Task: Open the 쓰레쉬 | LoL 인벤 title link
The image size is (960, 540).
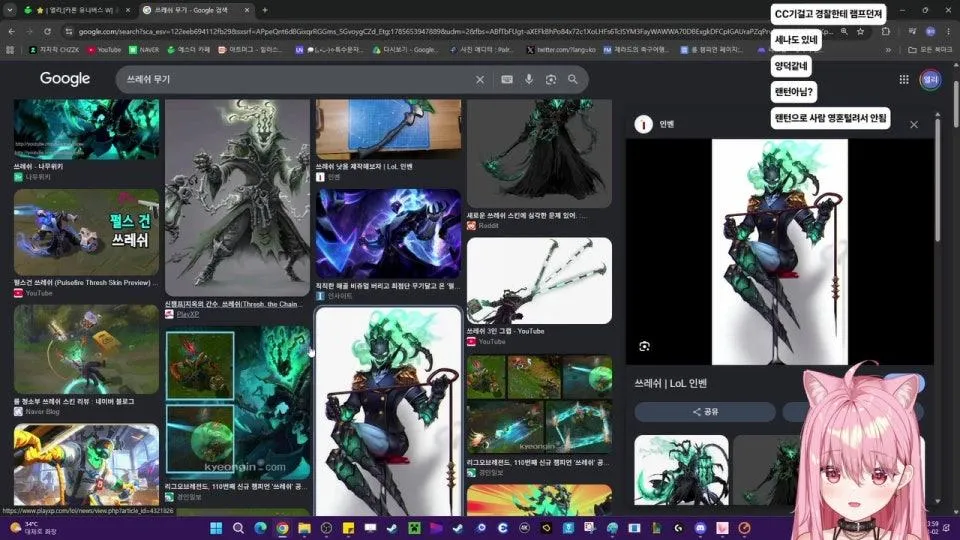Action: (x=670, y=383)
